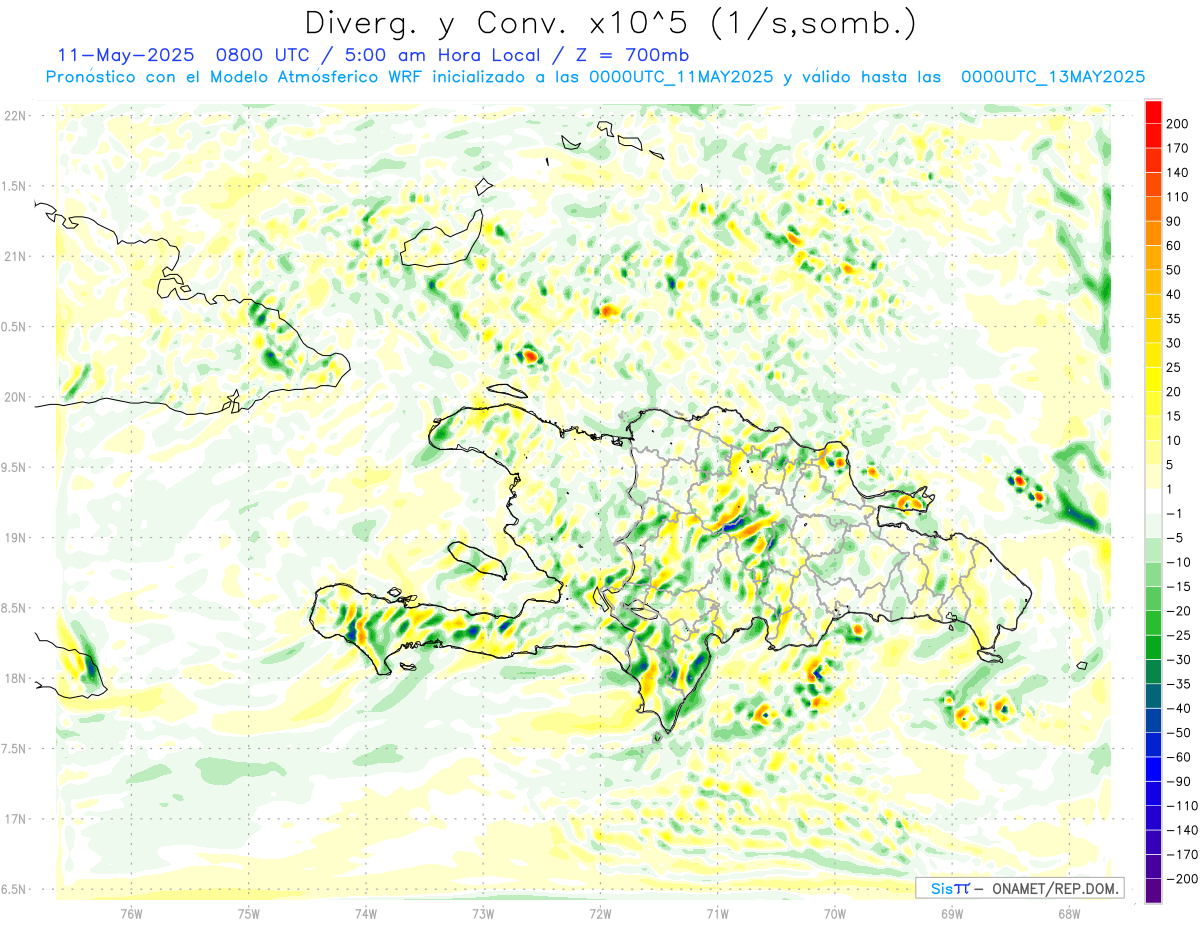Screen dimensions: 1200x927
Task: Click the '7.5N' latitude label
Action: pyautogui.click(x=14, y=749)
